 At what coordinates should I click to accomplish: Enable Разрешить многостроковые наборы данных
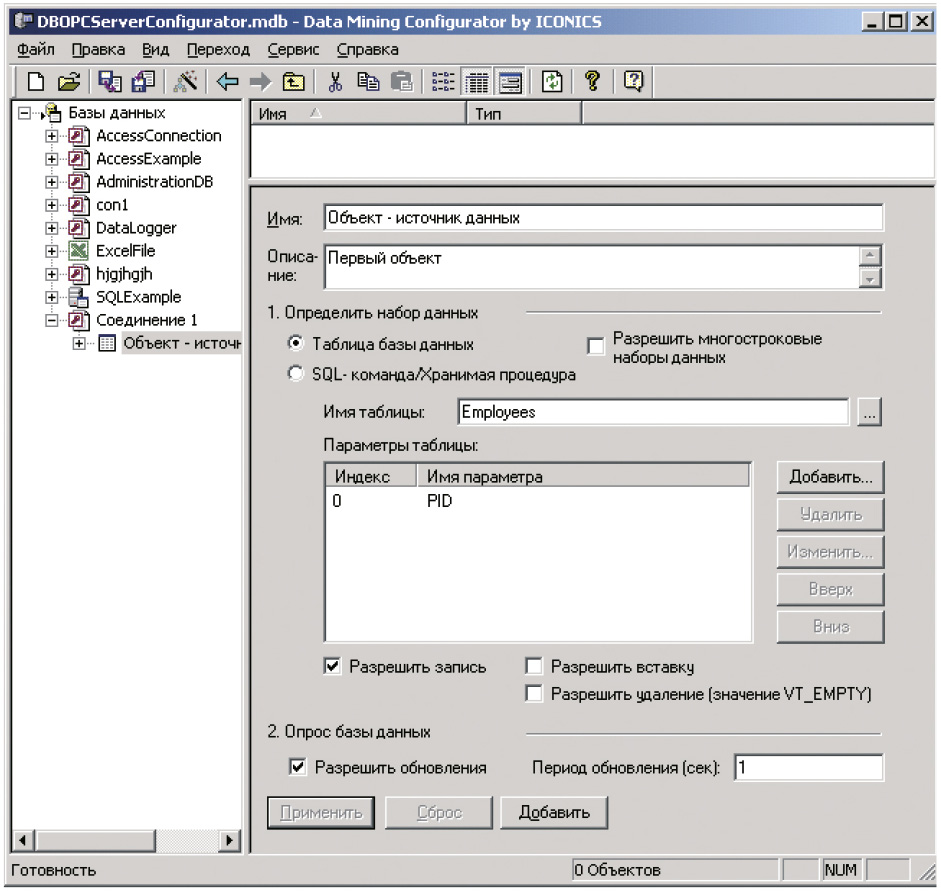[x=595, y=347]
